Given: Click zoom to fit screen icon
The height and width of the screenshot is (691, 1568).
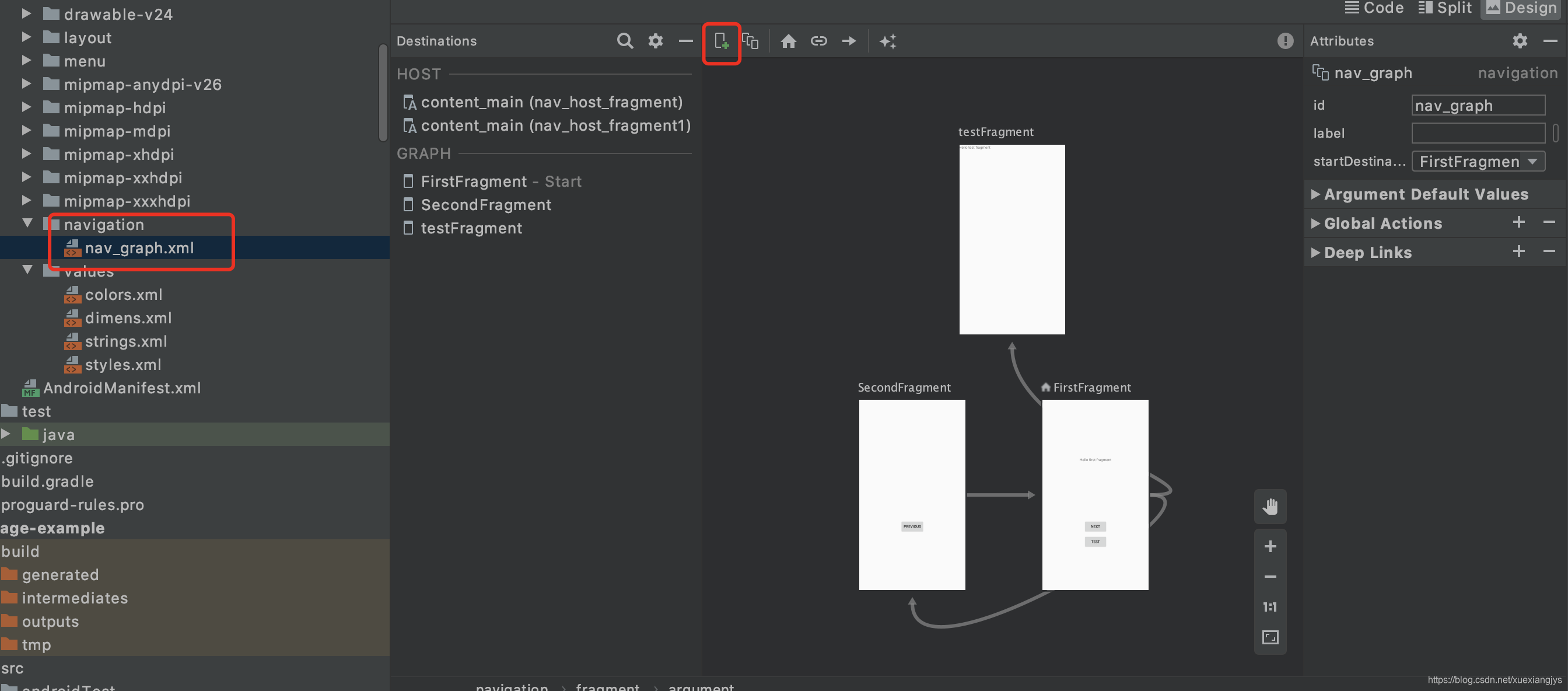Looking at the screenshot, I should [1270, 637].
